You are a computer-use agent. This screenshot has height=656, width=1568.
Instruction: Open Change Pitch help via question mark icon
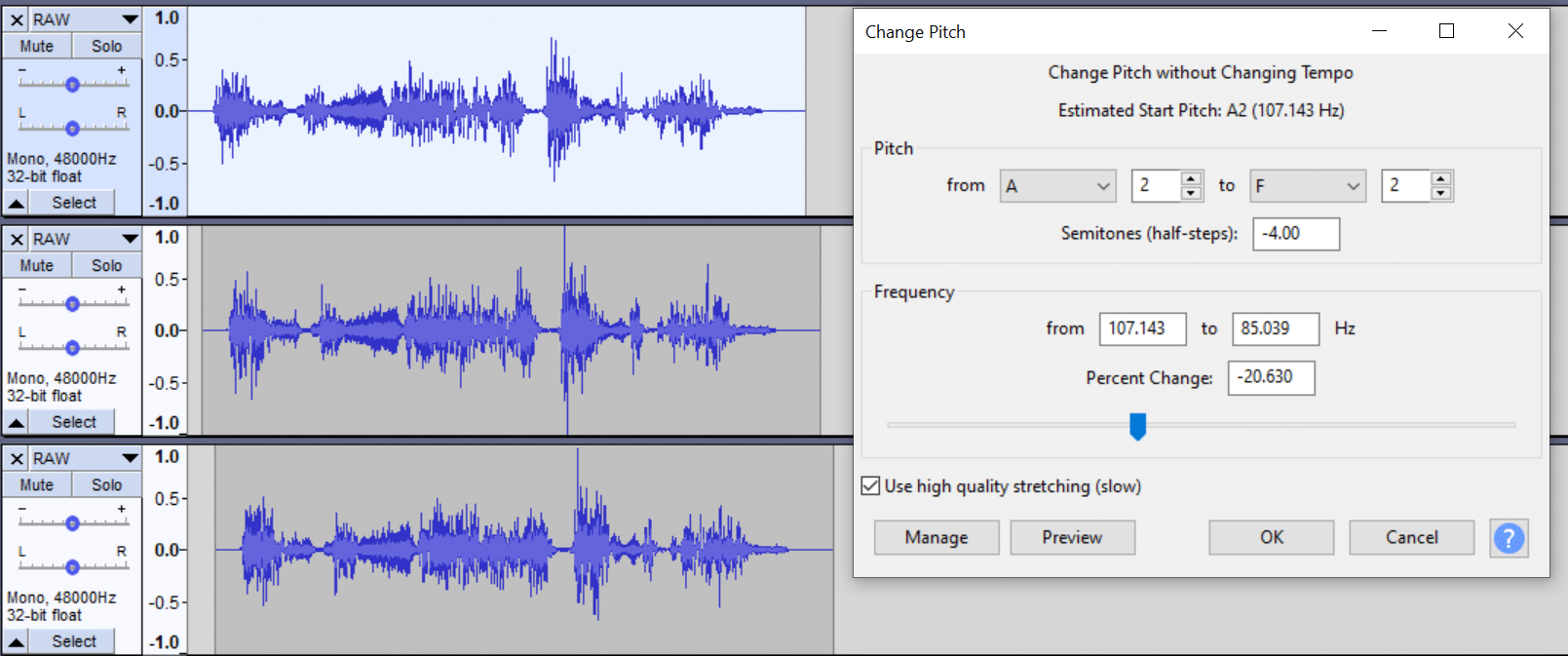[1508, 537]
